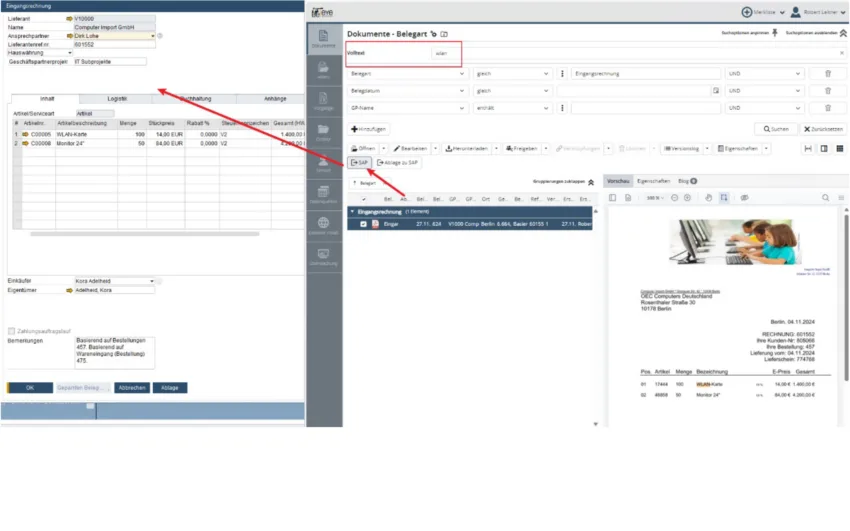Enable the Zahlungsauftragslauf checkbox
The height and width of the screenshot is (531, 850).
point(11,331)
